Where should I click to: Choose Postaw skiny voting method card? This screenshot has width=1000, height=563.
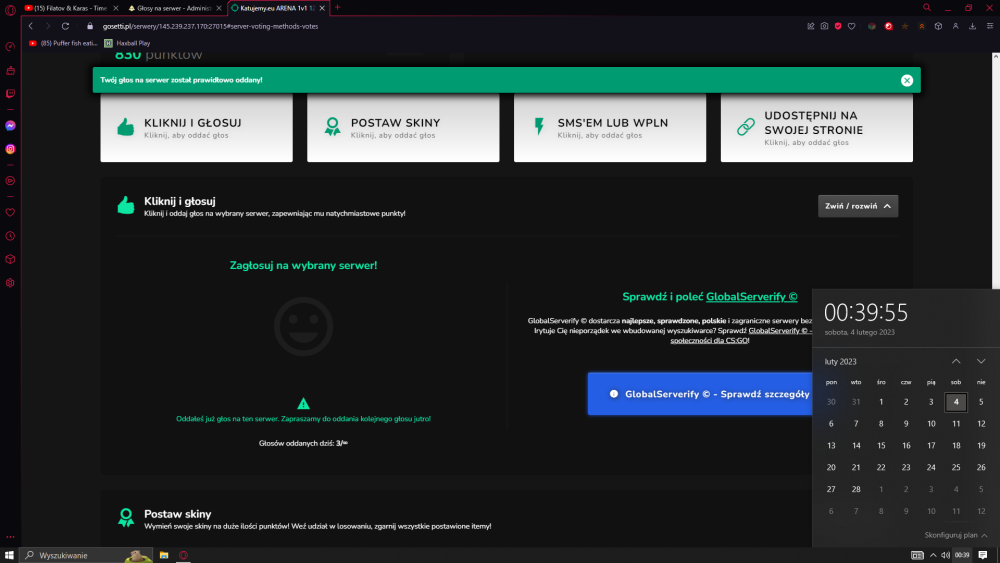[x=403, y=128]
